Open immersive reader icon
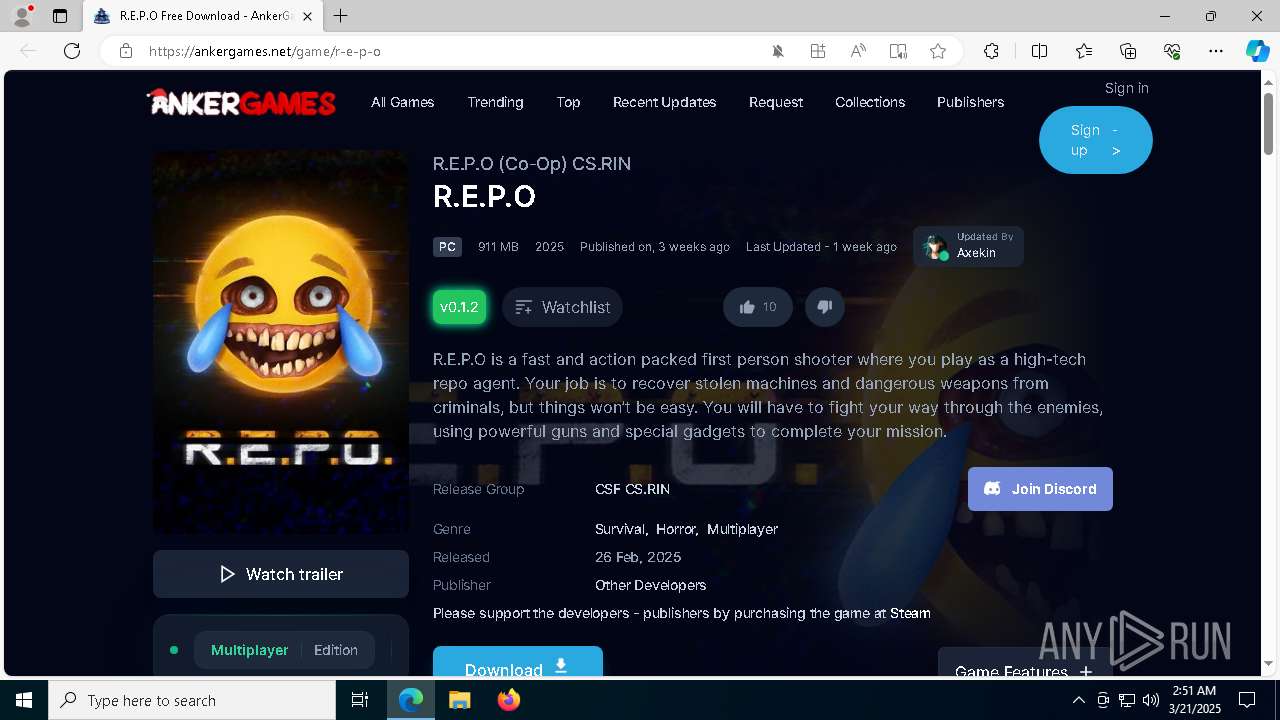The height and width of the screenshot is (720, 1280). coord(898,51)
